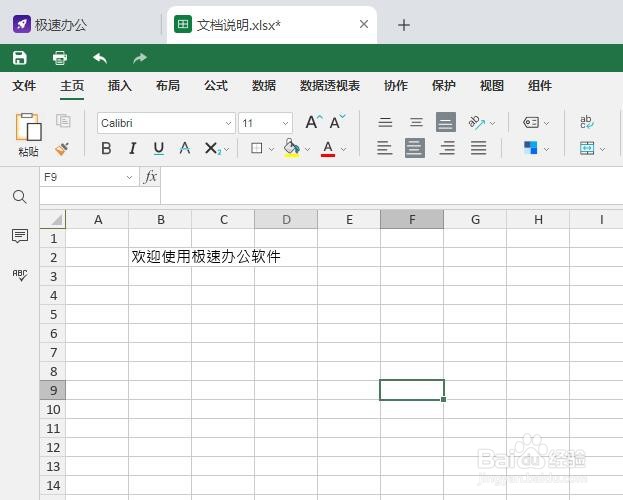Open fill color dropdown arrow
The height and width of the screenshot is (500, 623).
point(307,149)
